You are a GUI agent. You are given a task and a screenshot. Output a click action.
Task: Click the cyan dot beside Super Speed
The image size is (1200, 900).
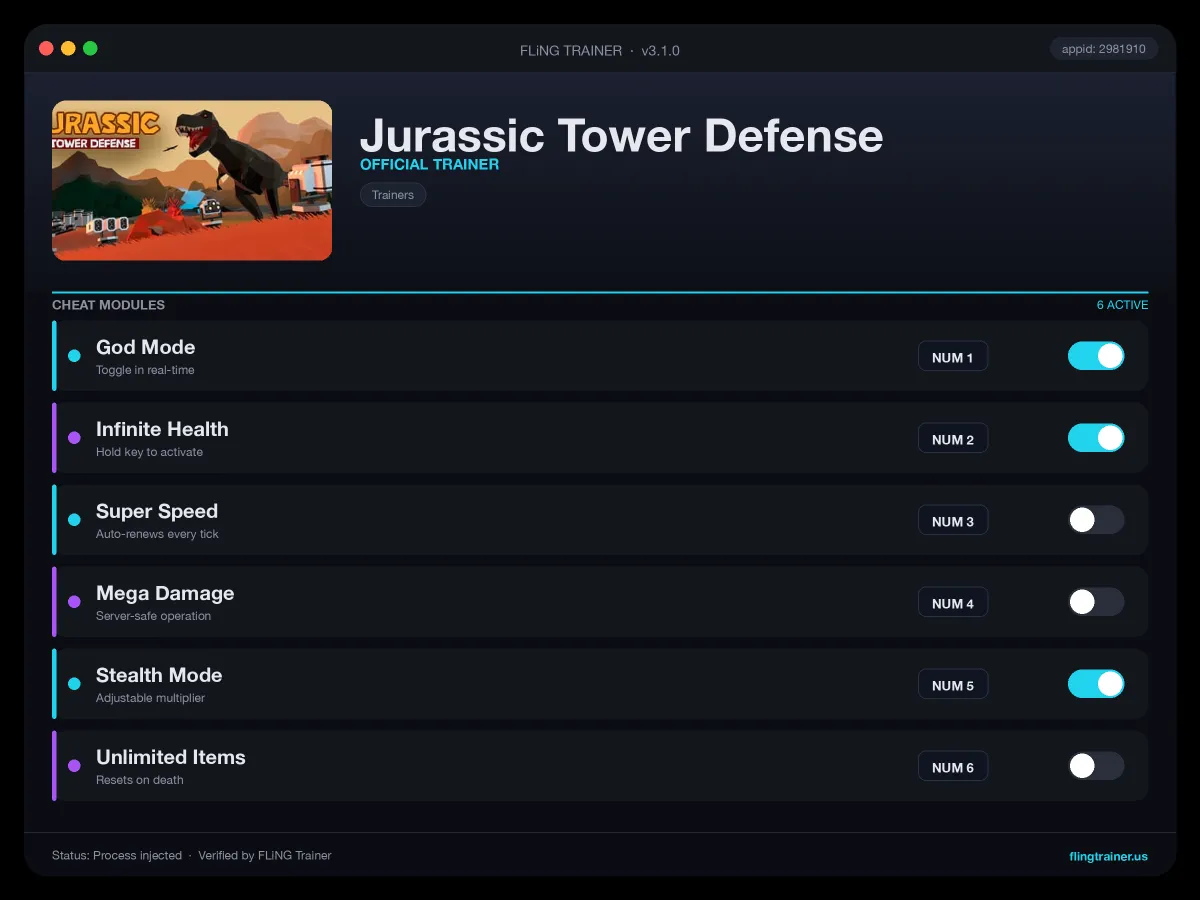coord(74,520)
